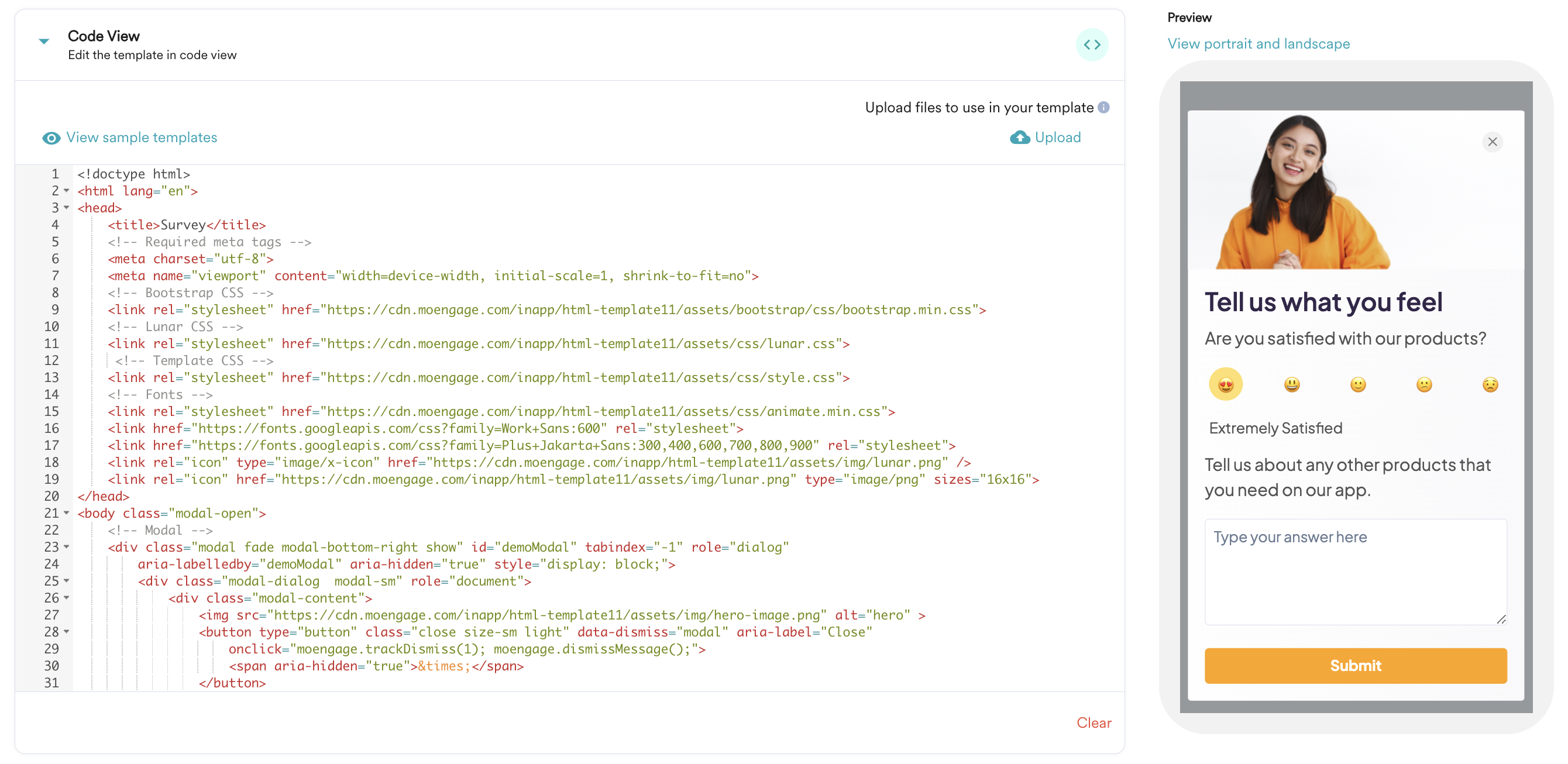
Task: Close the survey preview with the X button
Action: point(1492,142)
